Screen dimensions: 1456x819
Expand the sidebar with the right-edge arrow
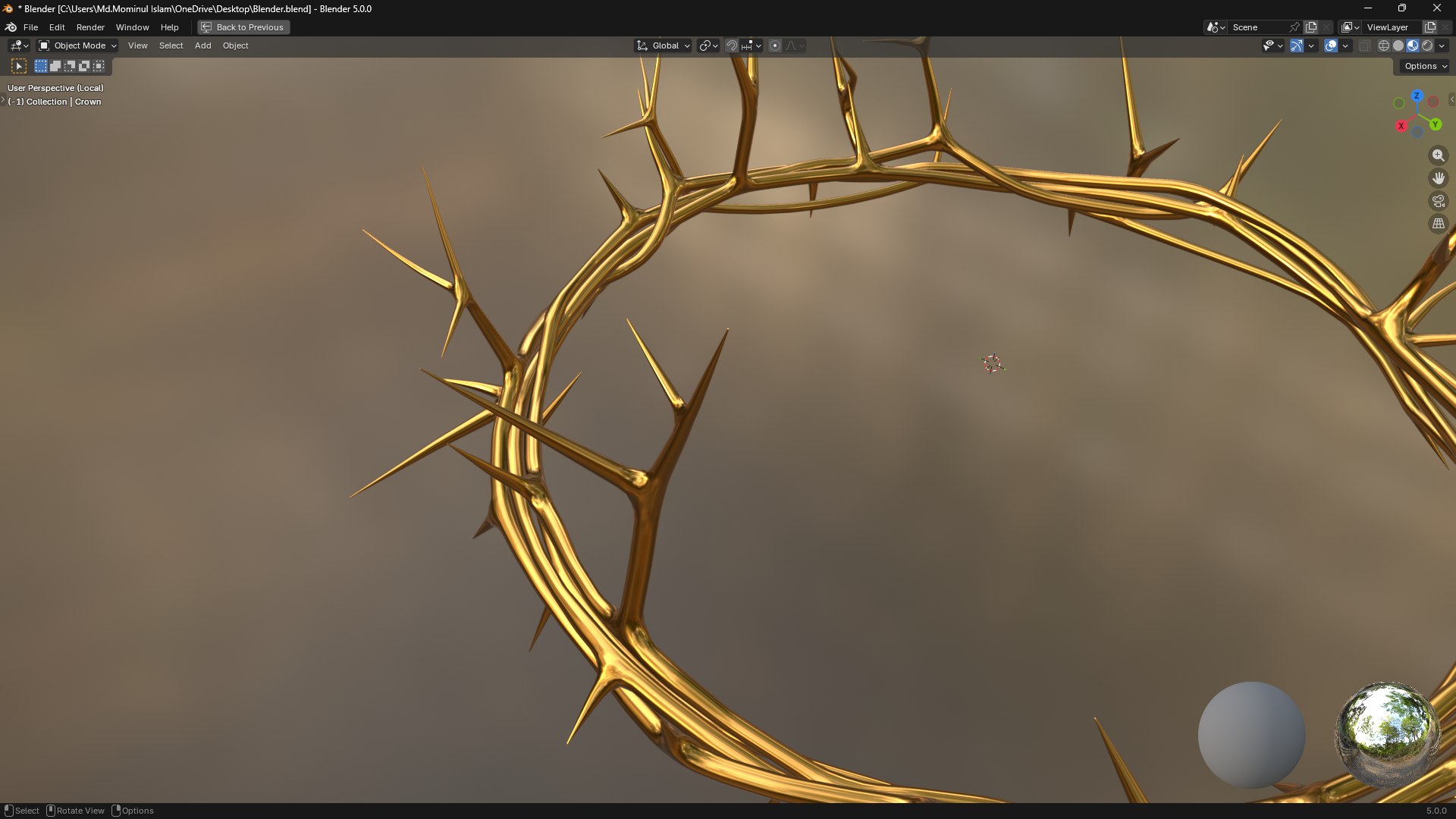pyautogui.click(x=1451, y=99)
